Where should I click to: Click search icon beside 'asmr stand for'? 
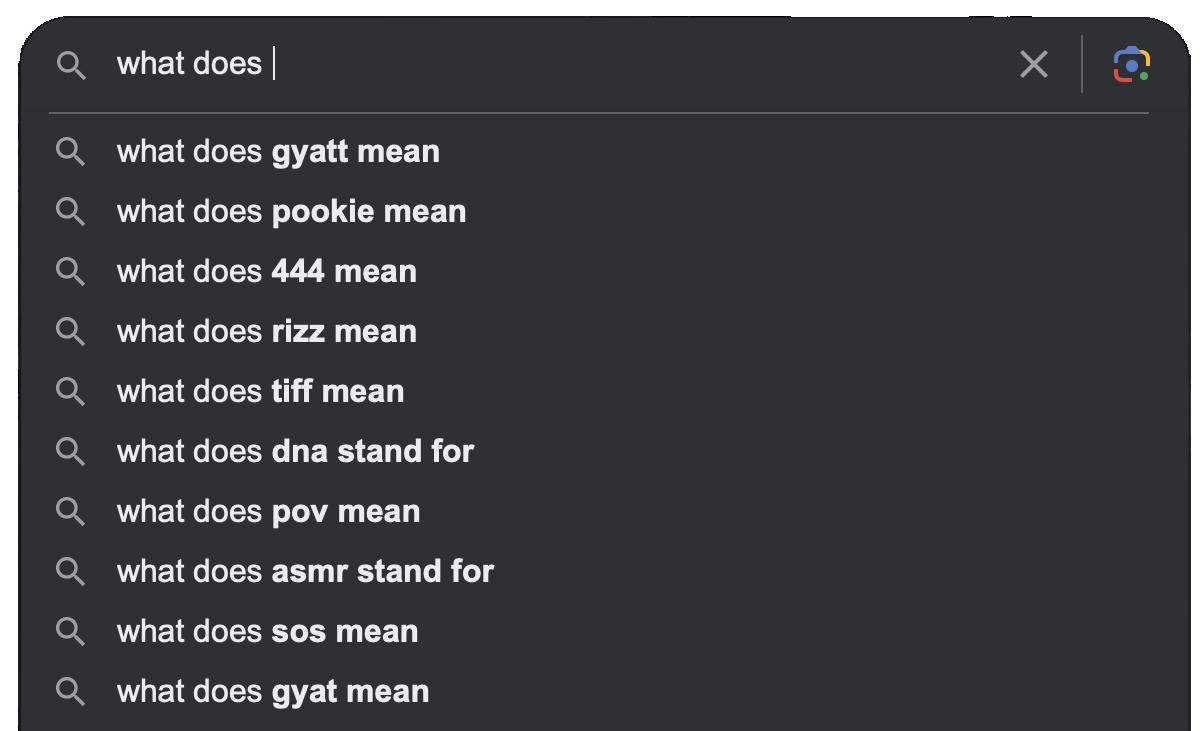tap(70, 572)
